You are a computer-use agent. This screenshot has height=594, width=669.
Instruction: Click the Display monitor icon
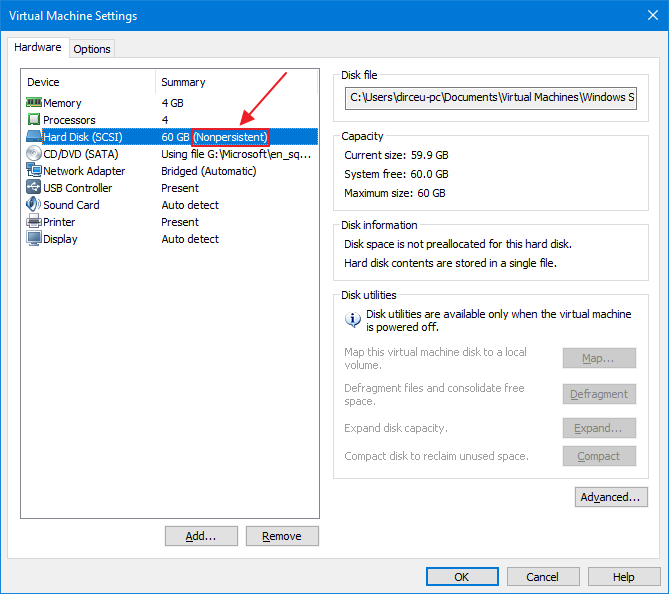(34, 239)
